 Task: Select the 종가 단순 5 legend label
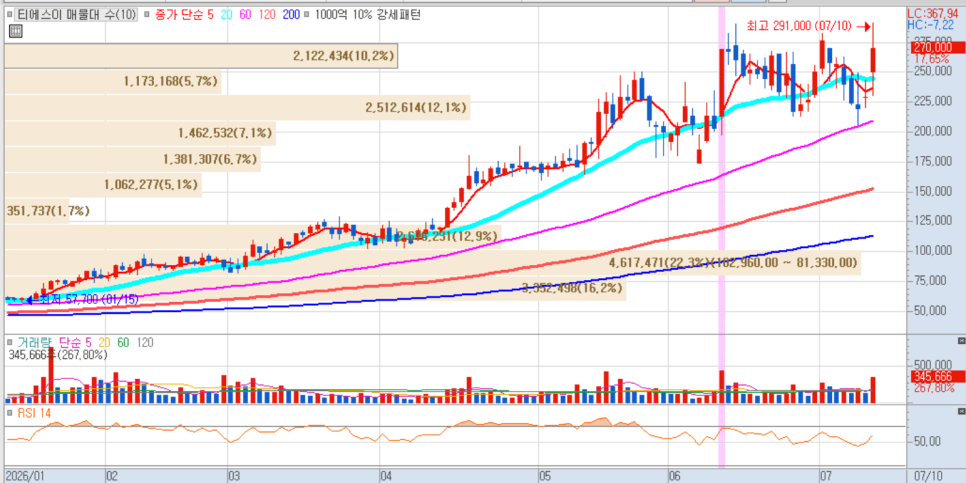(184, 15)
